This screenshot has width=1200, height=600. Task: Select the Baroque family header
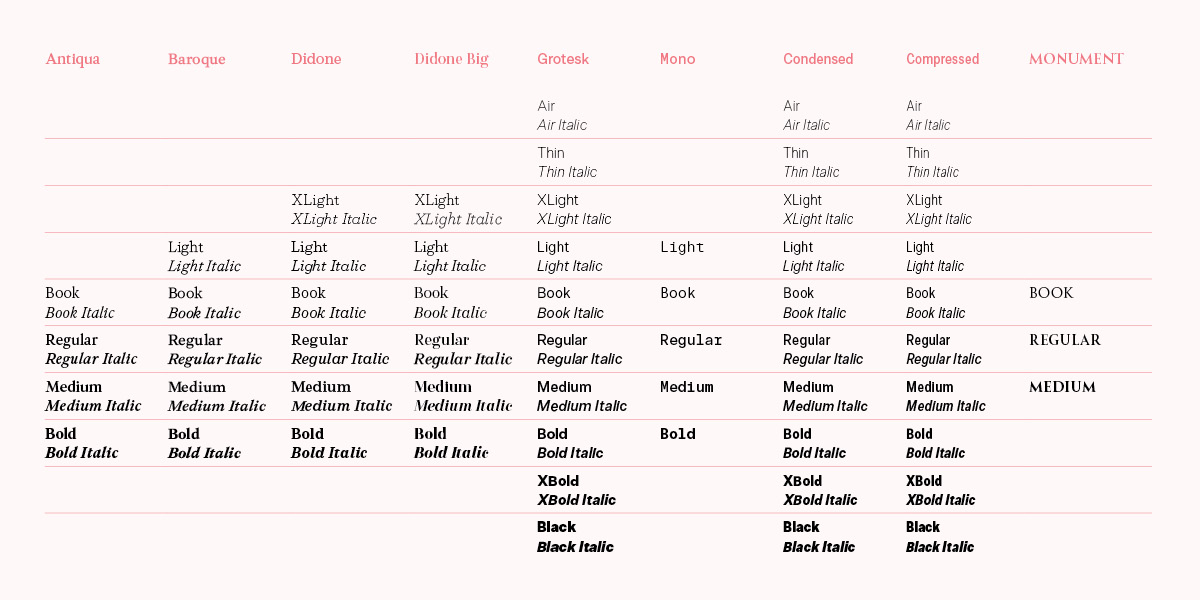coord(196,59)
